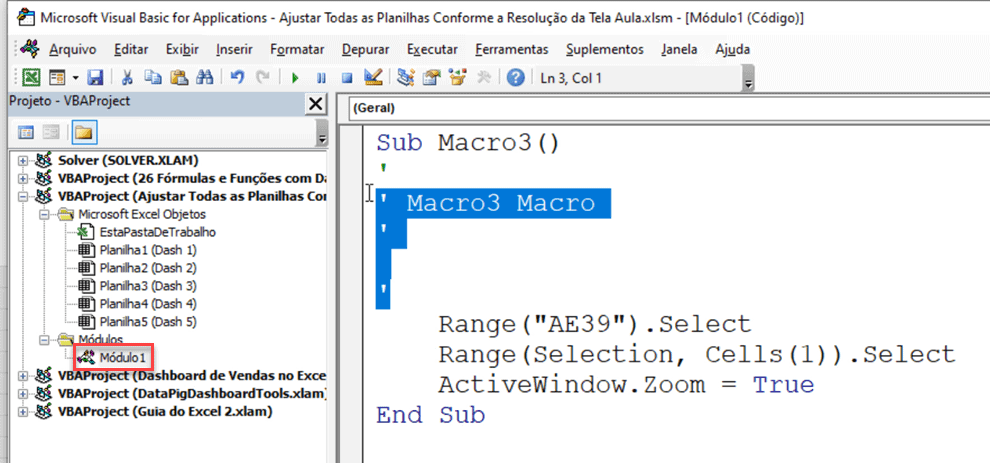The width and height of the screenshot is (990, 463).
Task: Close the Projeto - VBAProject pane
Action: tap(315, 103)
